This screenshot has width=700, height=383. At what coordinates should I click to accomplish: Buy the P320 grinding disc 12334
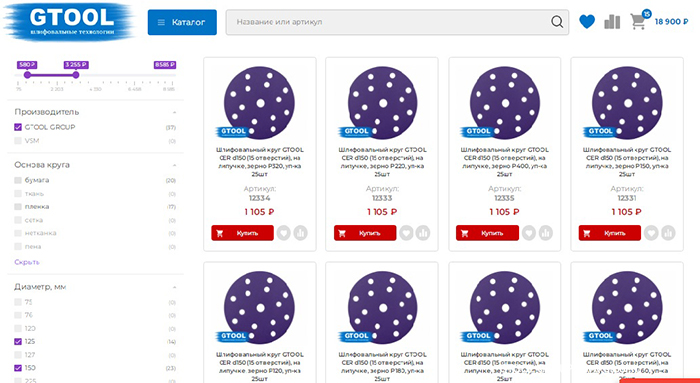point(242,233)
